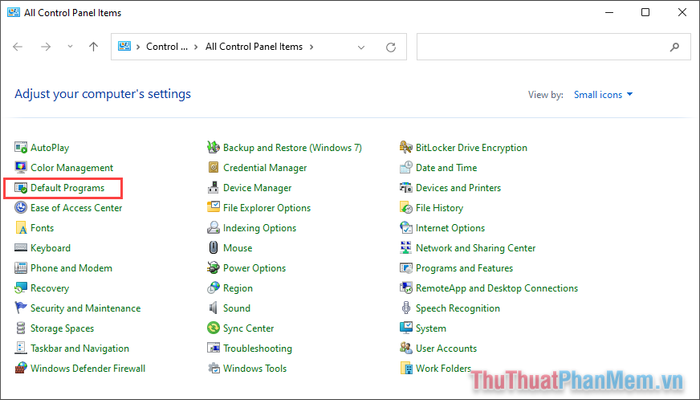Click the Credential Manager safe icon

[213, 167]
